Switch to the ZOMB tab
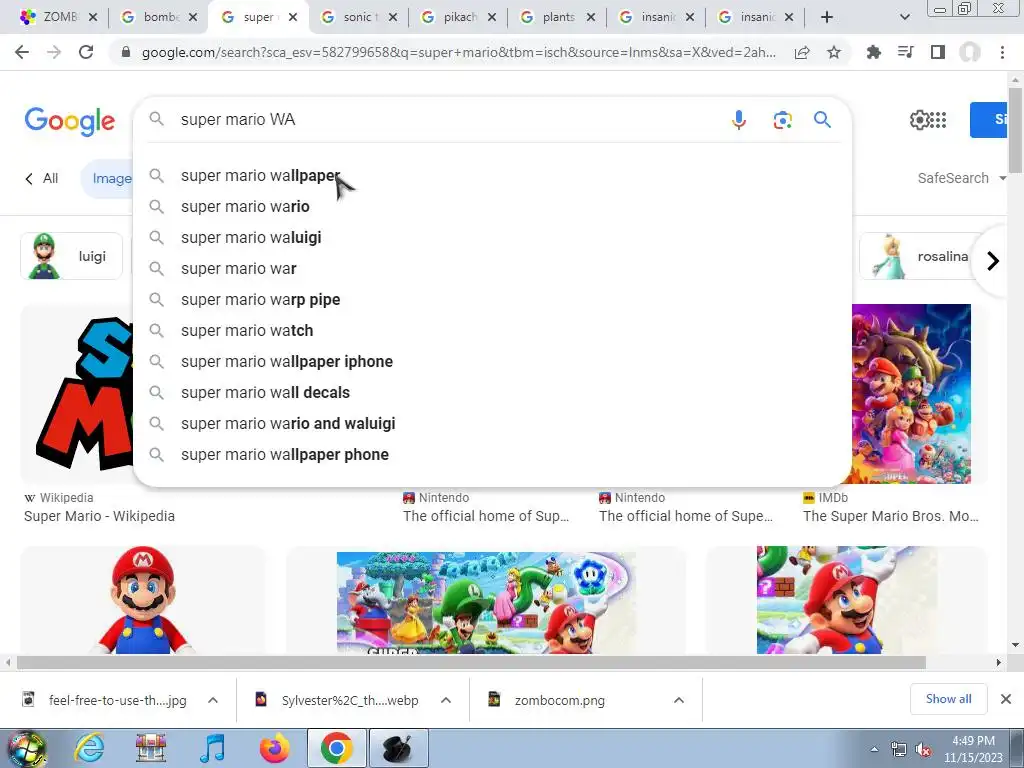The image size is (1024, 768). click(60, 17)
